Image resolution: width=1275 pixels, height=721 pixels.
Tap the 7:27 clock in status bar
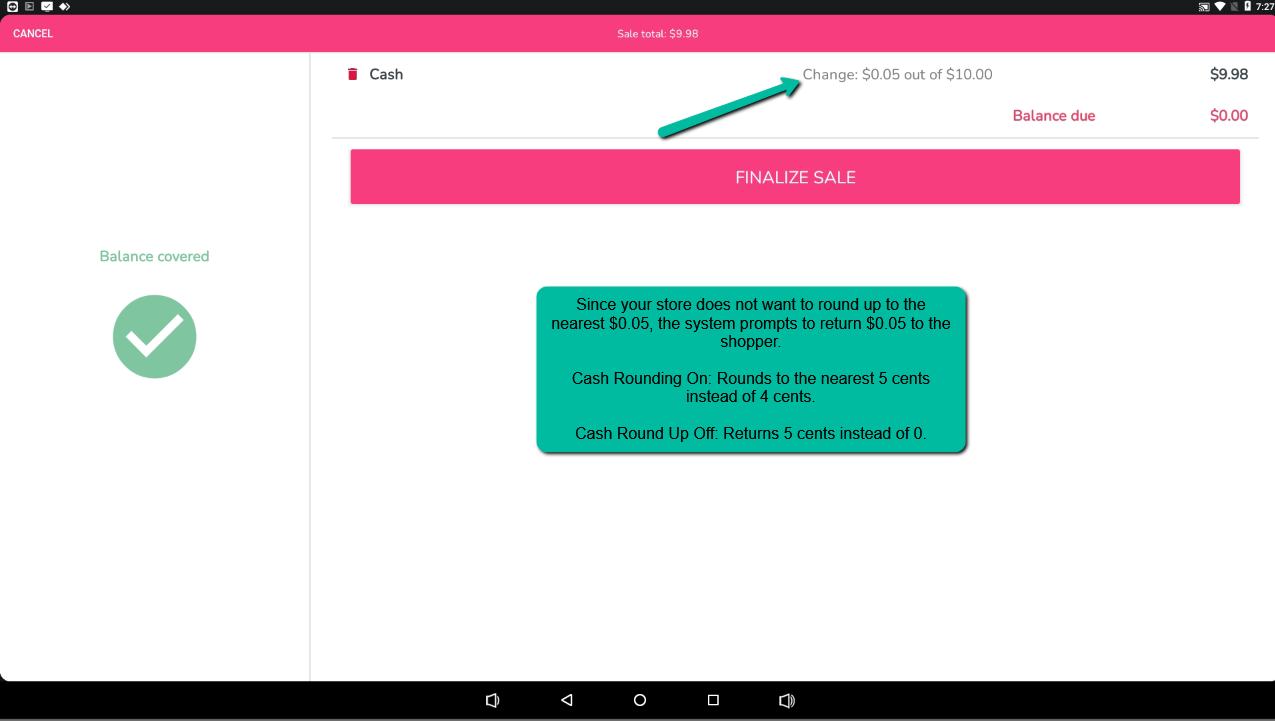(x=1265, y=7)
